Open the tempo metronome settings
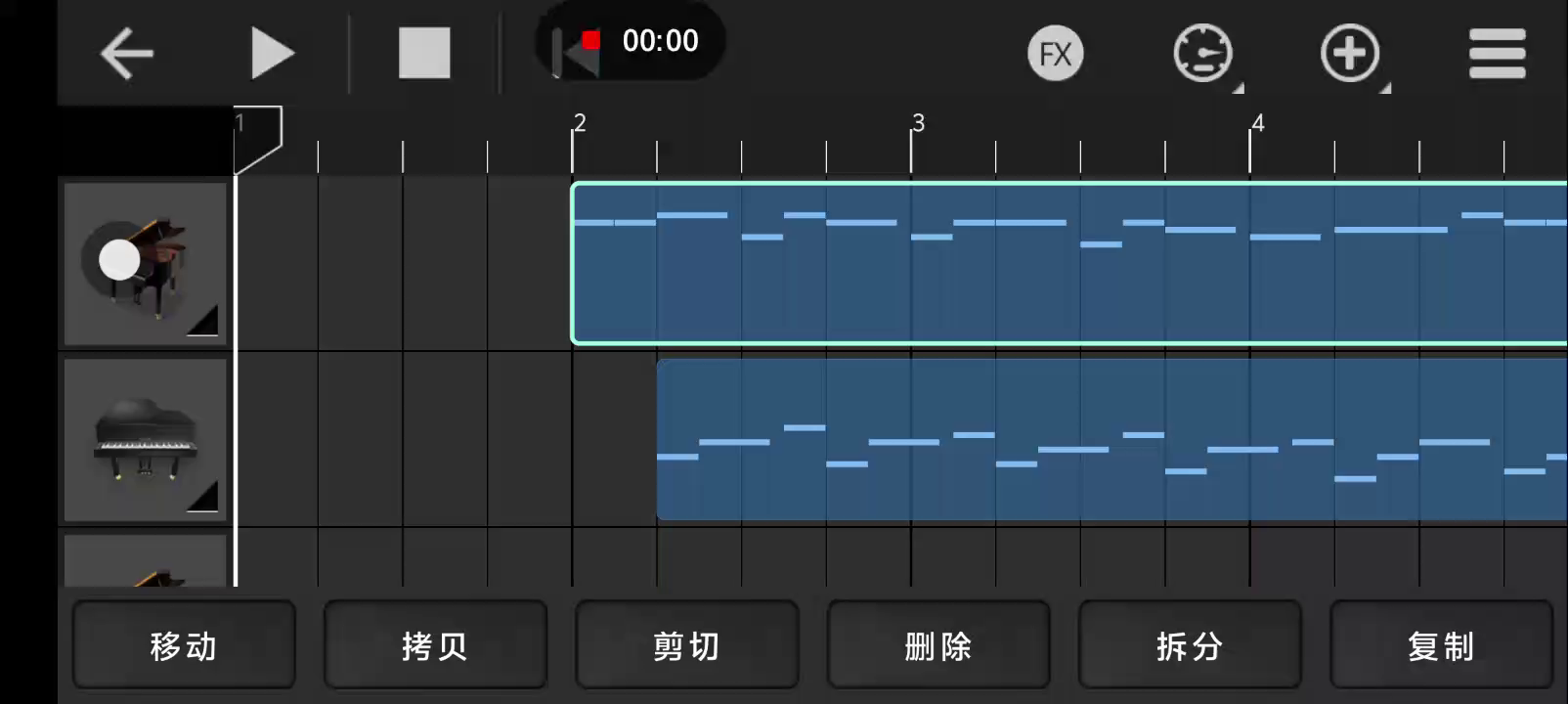This screenshot has width=1568, height=704. [1202, 53]
